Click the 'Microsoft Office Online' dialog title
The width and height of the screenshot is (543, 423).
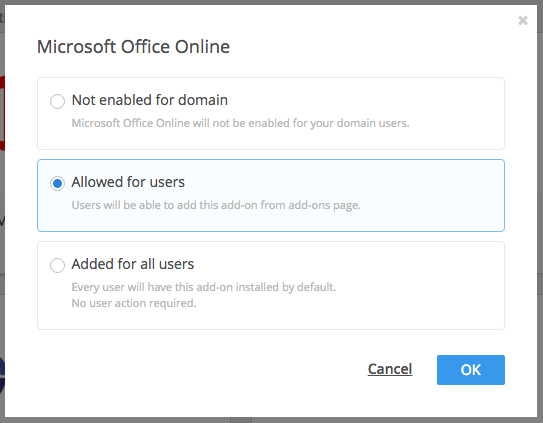[x=133, y=46]
